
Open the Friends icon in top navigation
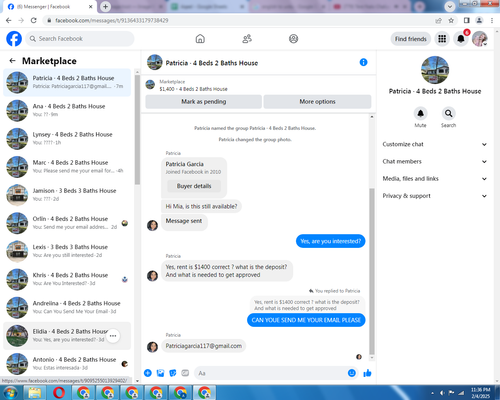click(247, 39)
